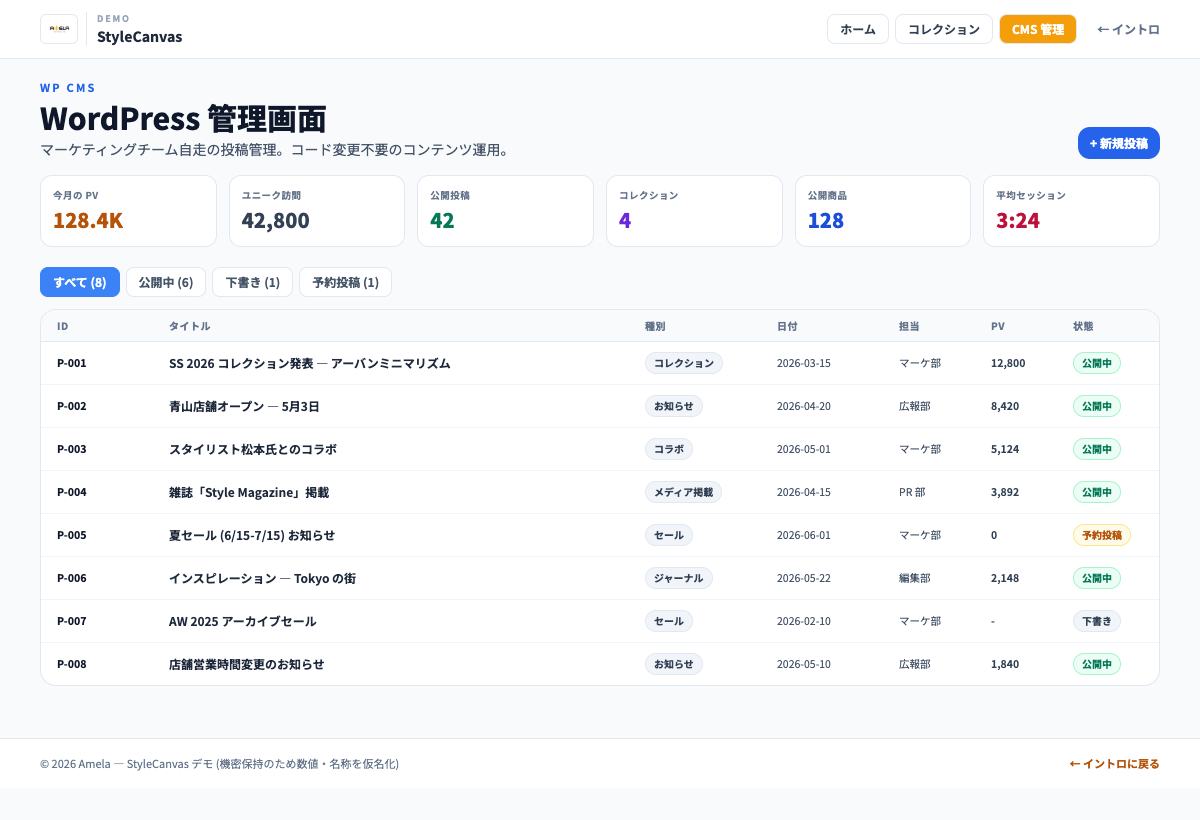Click the 公開中 badge in row P-003
Screen dimensions: 1200x820
1097,449
